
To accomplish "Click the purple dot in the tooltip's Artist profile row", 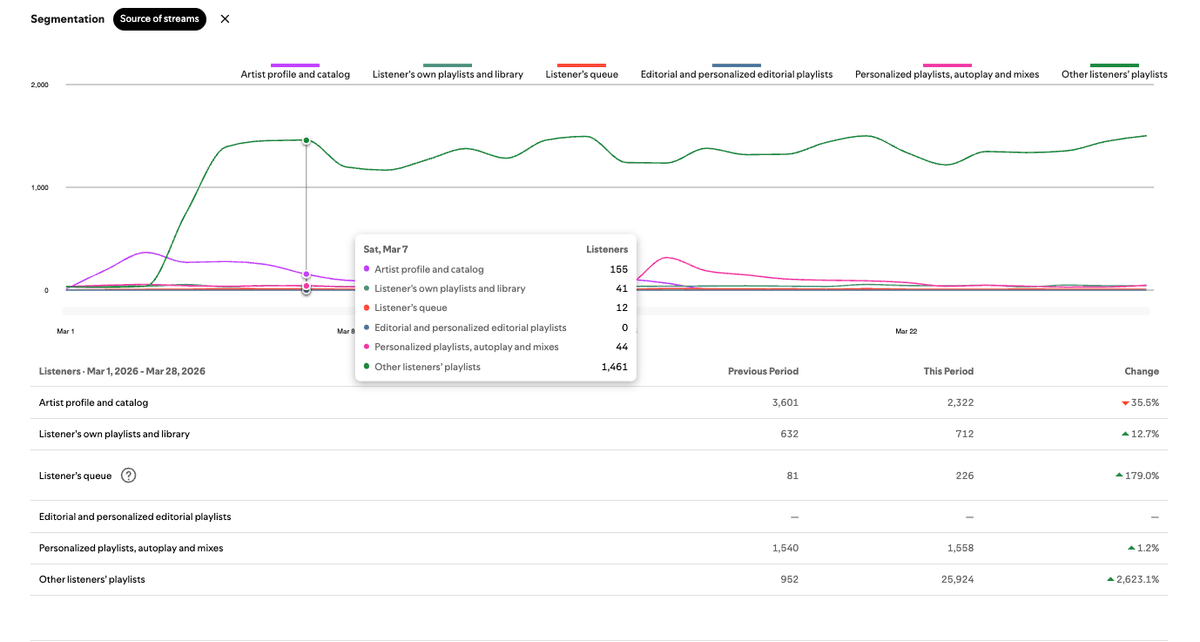I will (x=366, y=269).
